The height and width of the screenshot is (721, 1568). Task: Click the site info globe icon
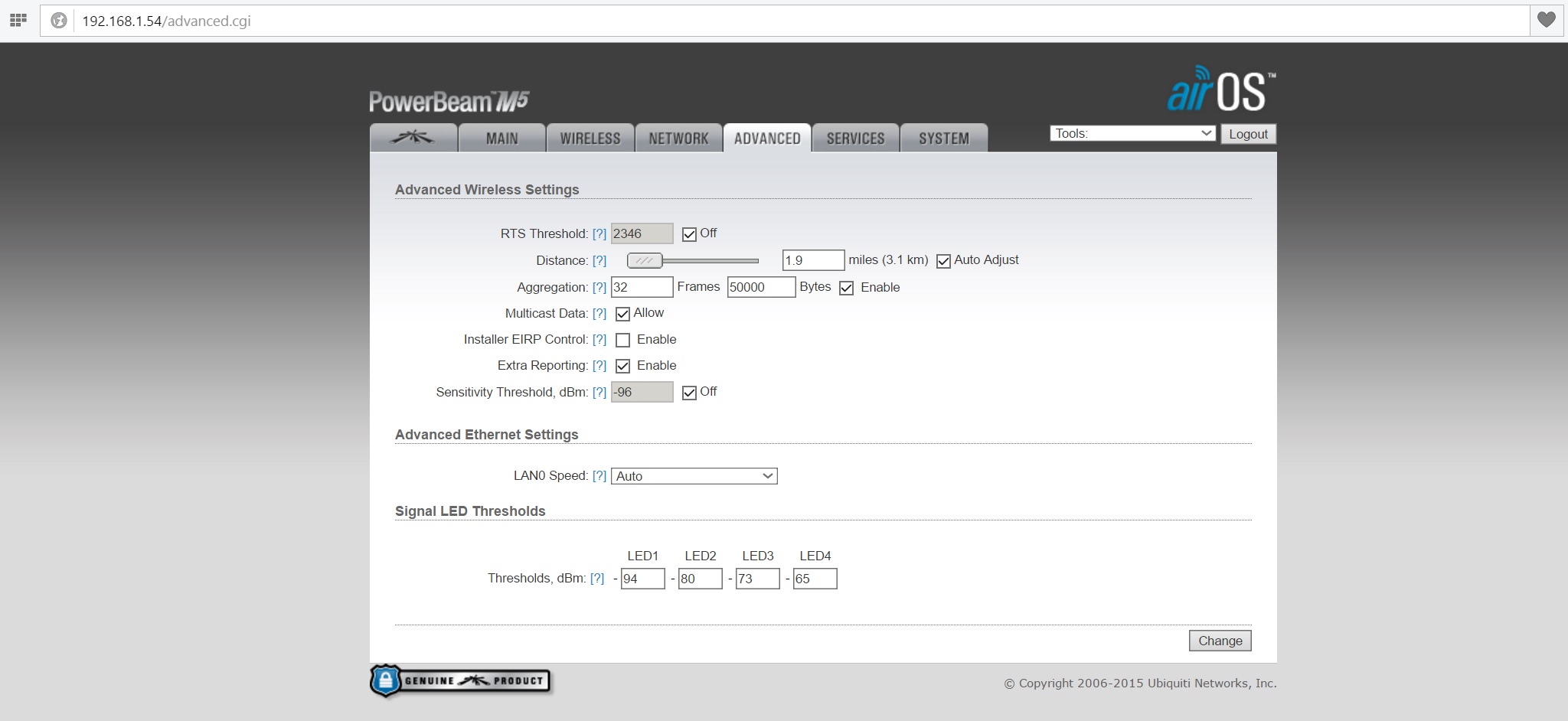click(x=59, y=21)
